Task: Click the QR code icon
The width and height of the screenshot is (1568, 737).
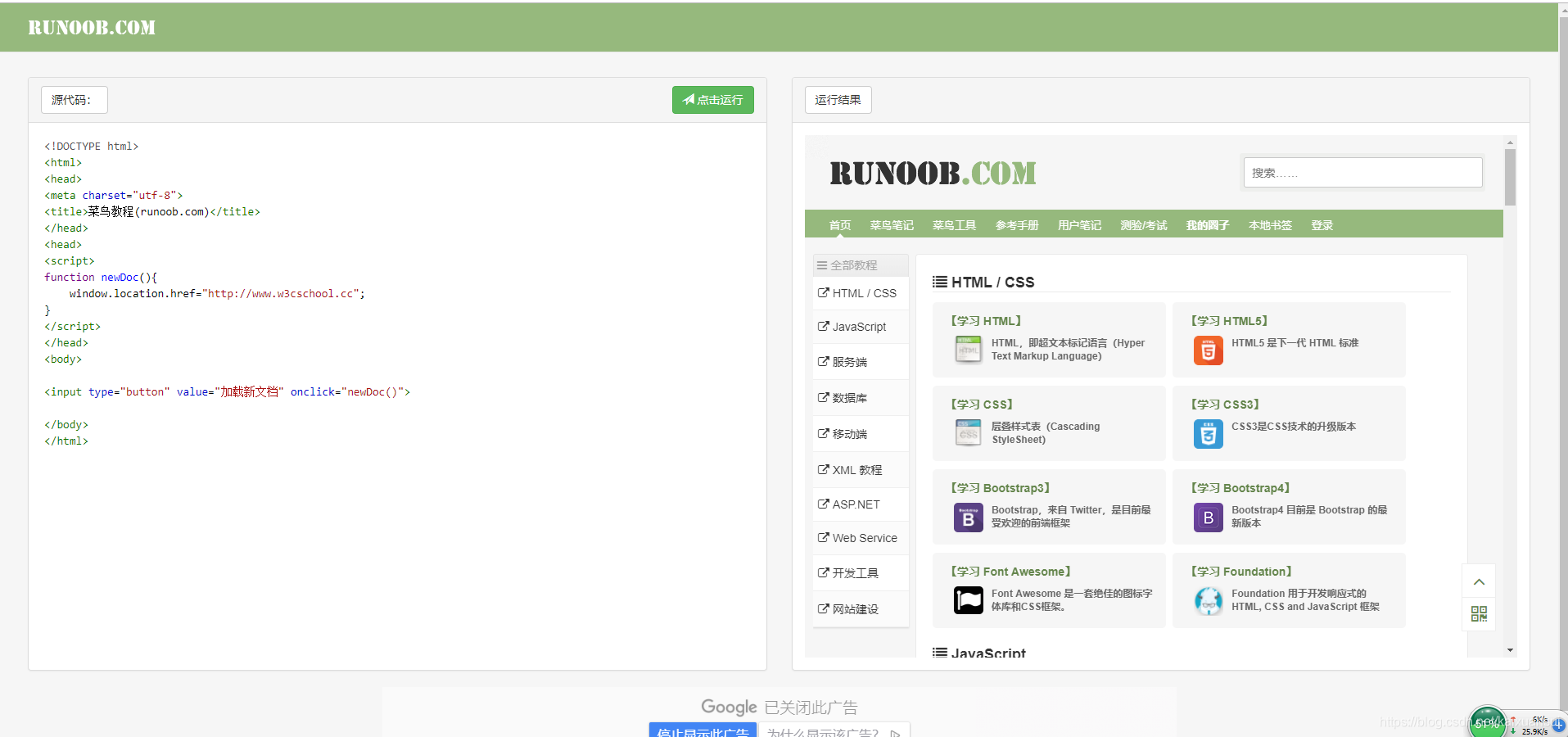Action: (x=1479, y=614)
